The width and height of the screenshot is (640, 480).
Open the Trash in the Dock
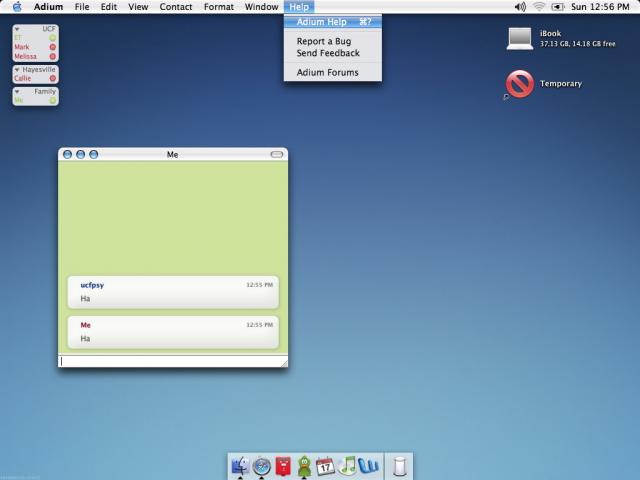(x=400, y=466)
